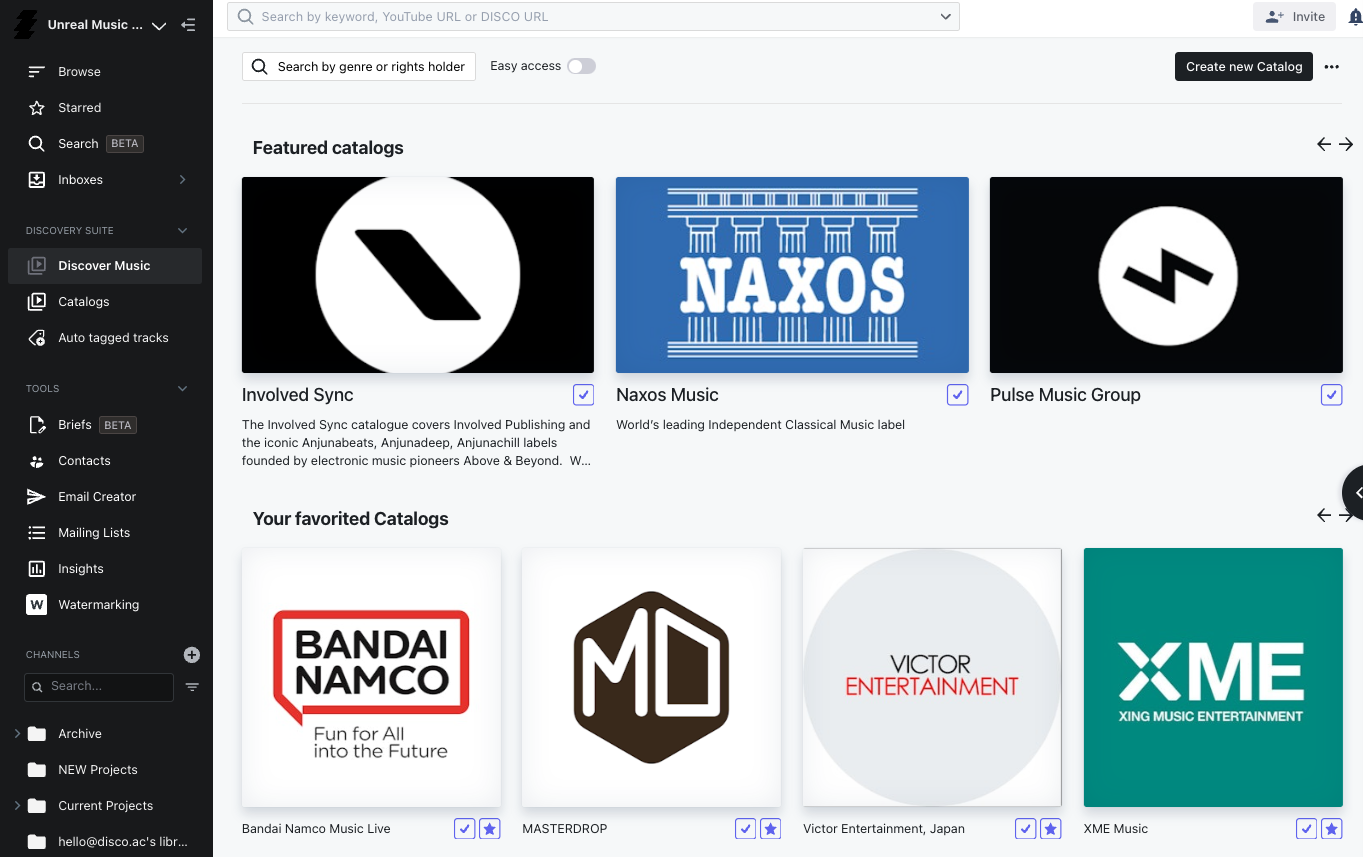Toggle the XME Music checkbox
Image resolution: width=1363 pixels, height=857 pixels.
pyautogui.click(x=1306, y=829)
